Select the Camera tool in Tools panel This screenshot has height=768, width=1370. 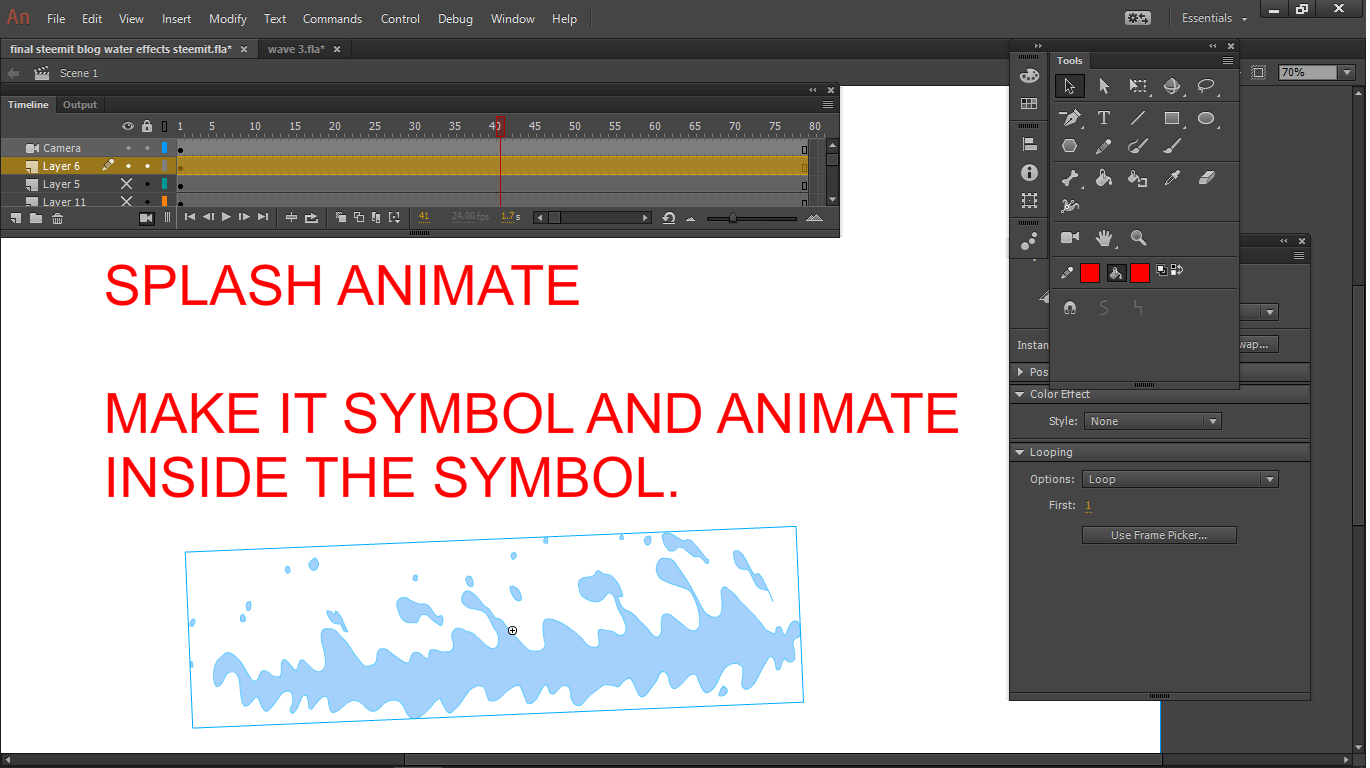(x=1070, y=238)
